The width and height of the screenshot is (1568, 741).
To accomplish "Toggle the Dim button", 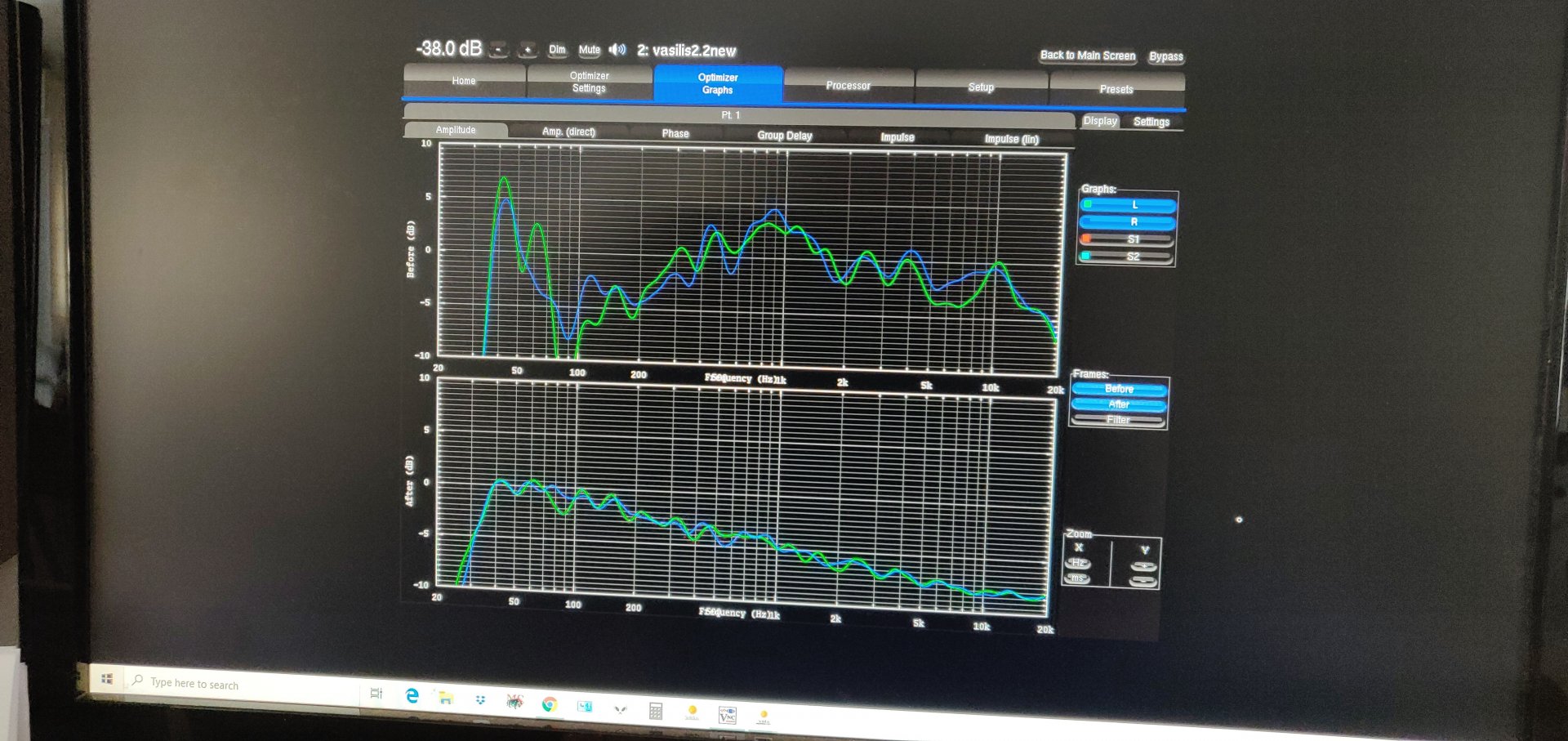I will coord(557,50).
